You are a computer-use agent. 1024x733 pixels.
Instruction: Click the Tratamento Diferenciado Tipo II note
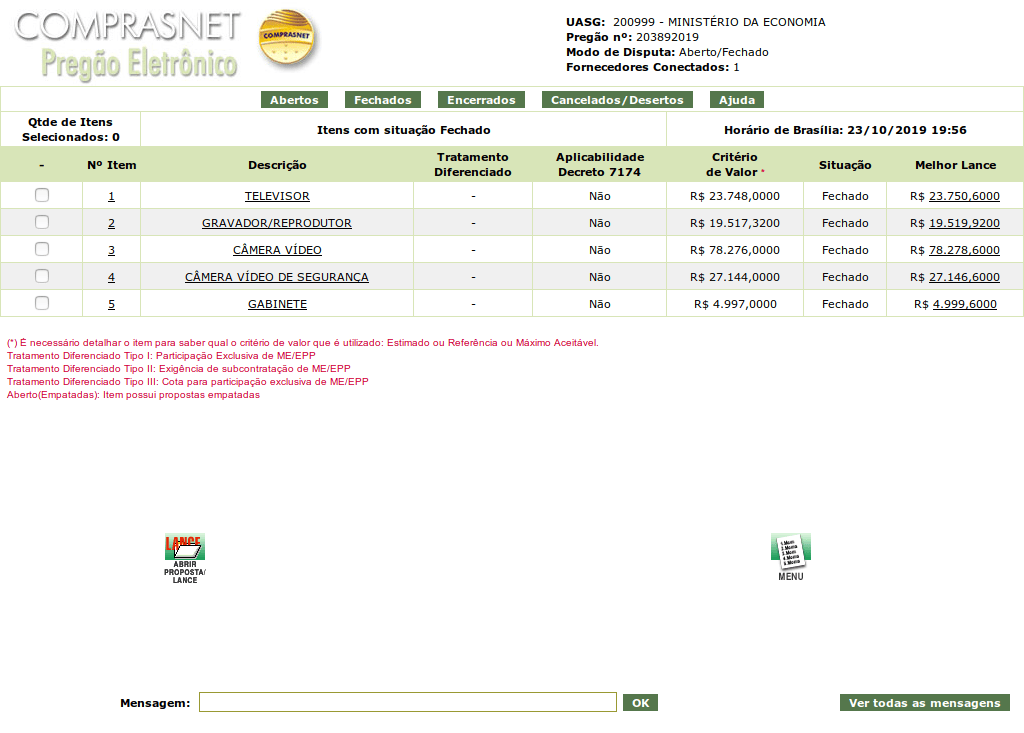[178, 368]
